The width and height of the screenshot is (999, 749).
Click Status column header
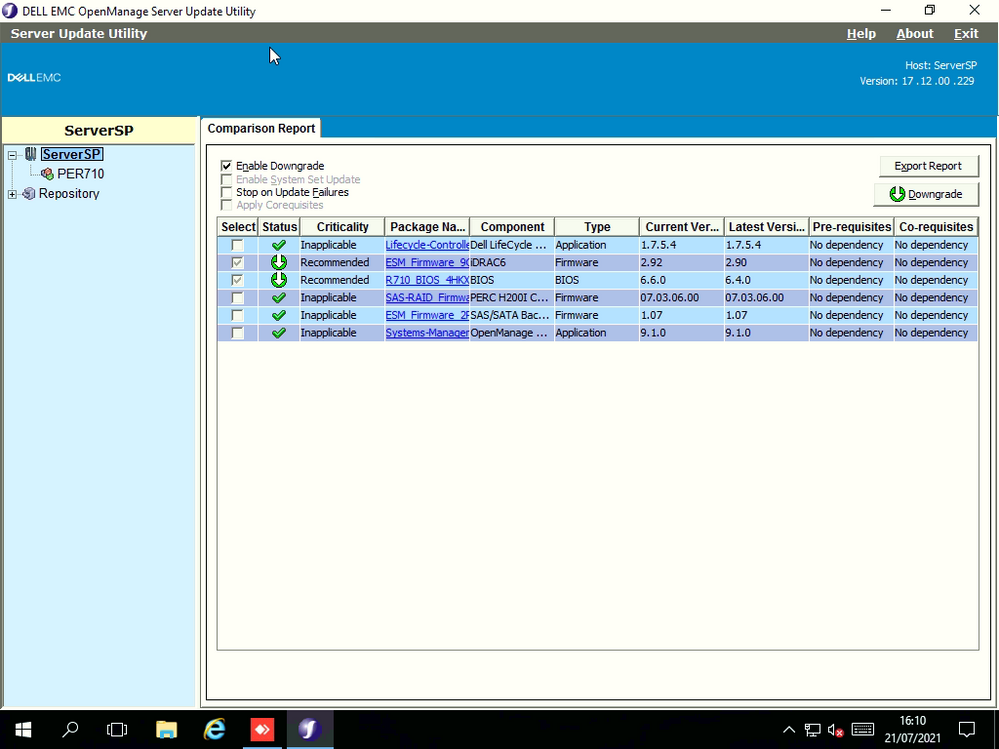coord(279,227)
